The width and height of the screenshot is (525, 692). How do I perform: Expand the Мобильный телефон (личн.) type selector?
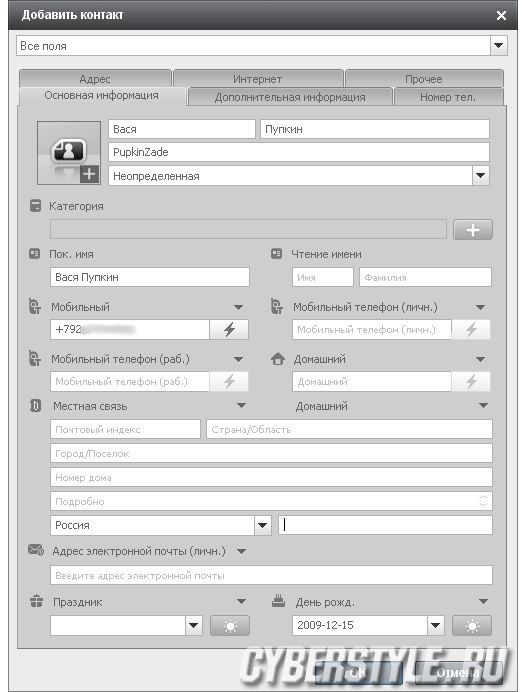click(480, 307)
